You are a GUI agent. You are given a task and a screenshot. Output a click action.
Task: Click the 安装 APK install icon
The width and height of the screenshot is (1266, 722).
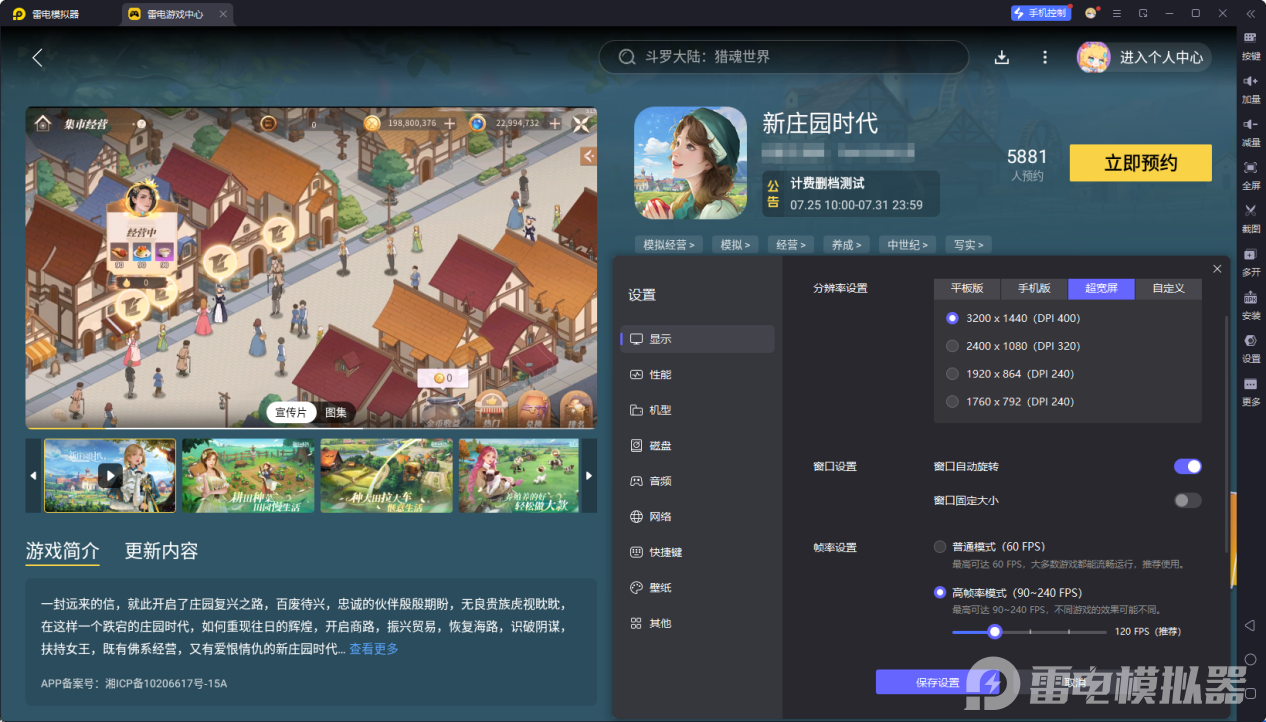[x=1250, y=297]
